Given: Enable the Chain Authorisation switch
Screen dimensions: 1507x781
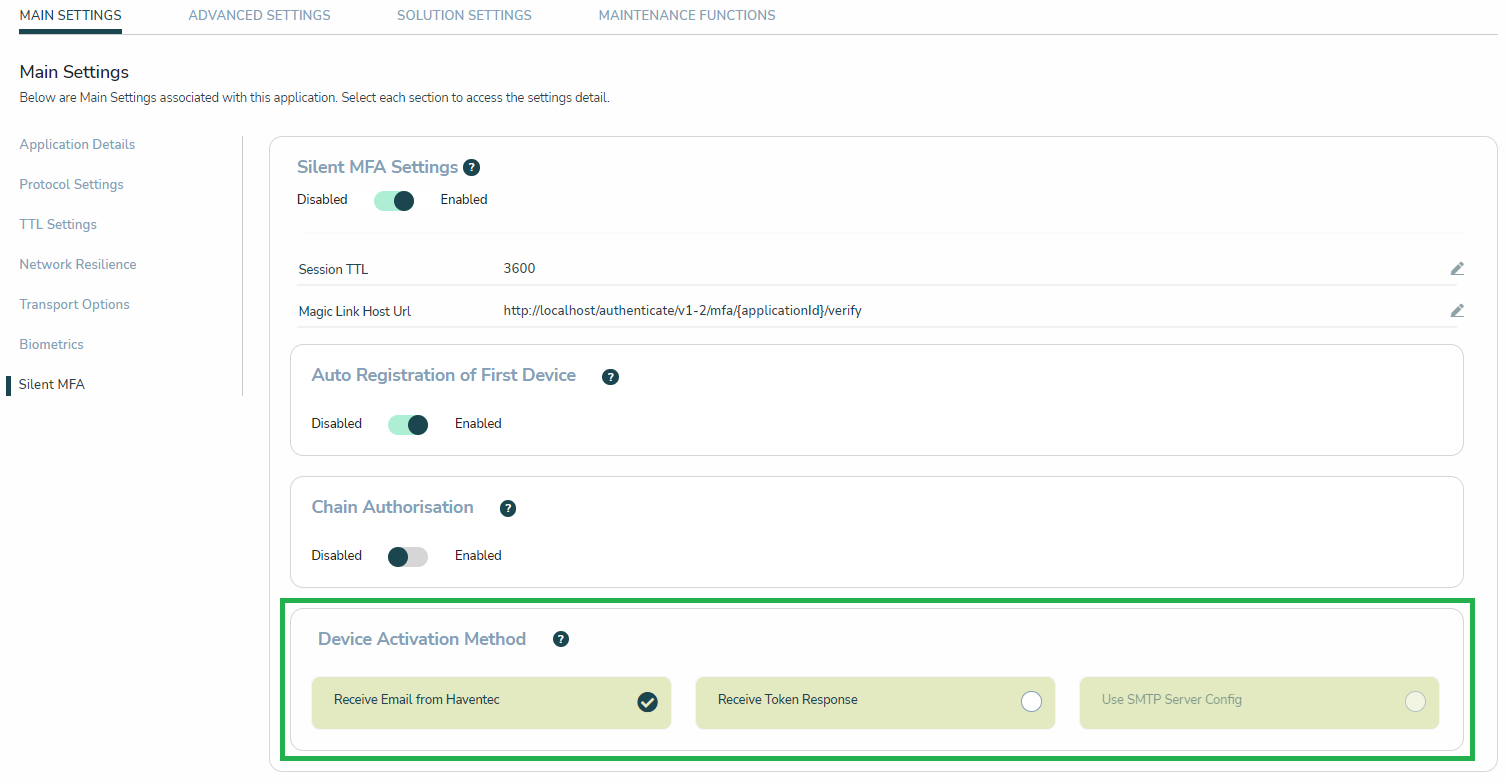Looking at the screenshot, I should [x=408, y=556].
